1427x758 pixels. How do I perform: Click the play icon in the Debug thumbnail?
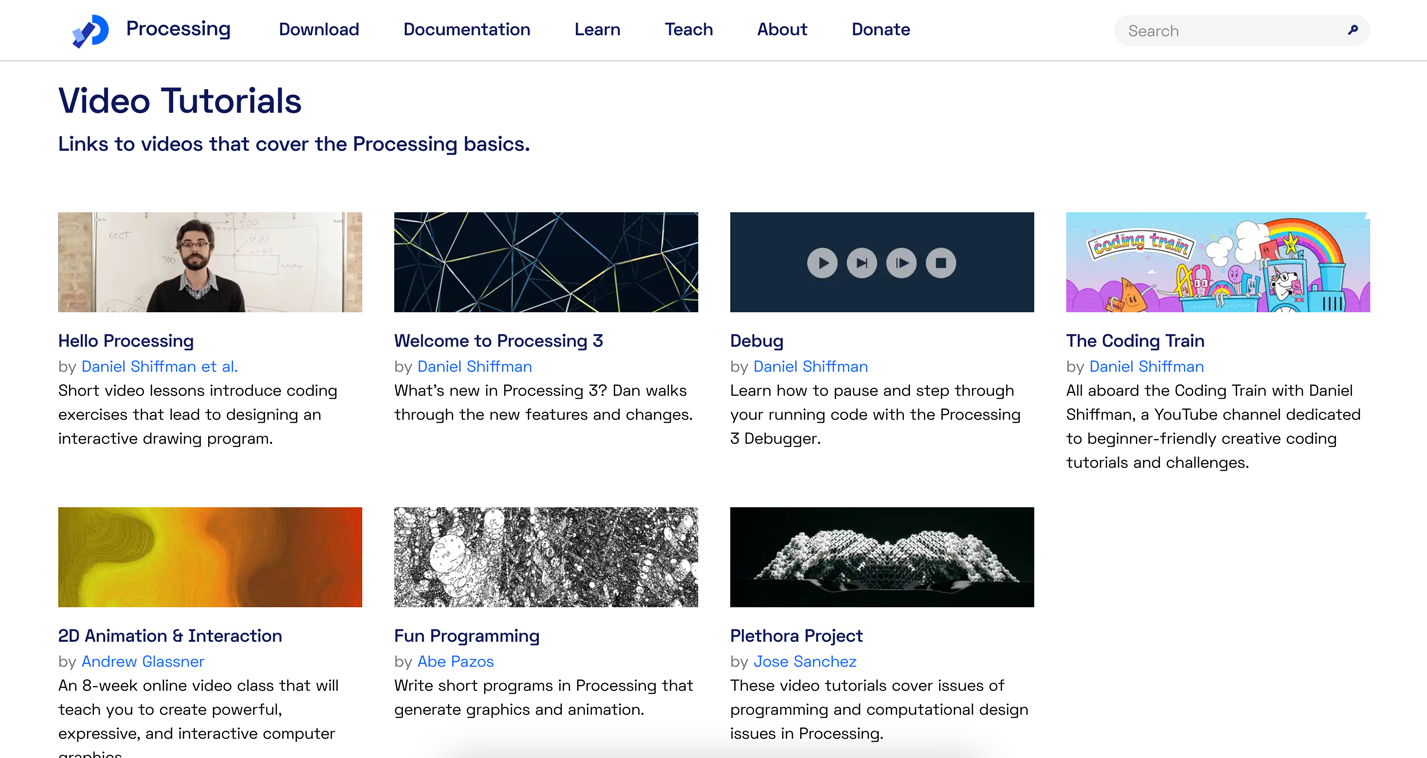822,263
